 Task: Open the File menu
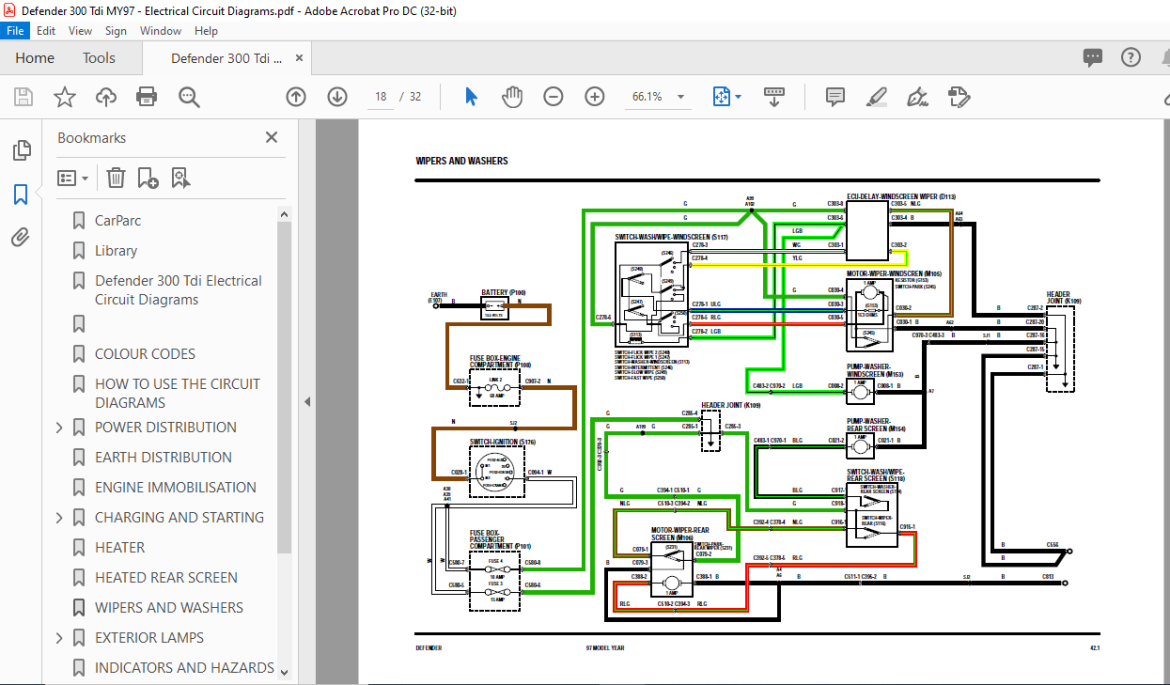pyautogui.click(x=14, y=31)
